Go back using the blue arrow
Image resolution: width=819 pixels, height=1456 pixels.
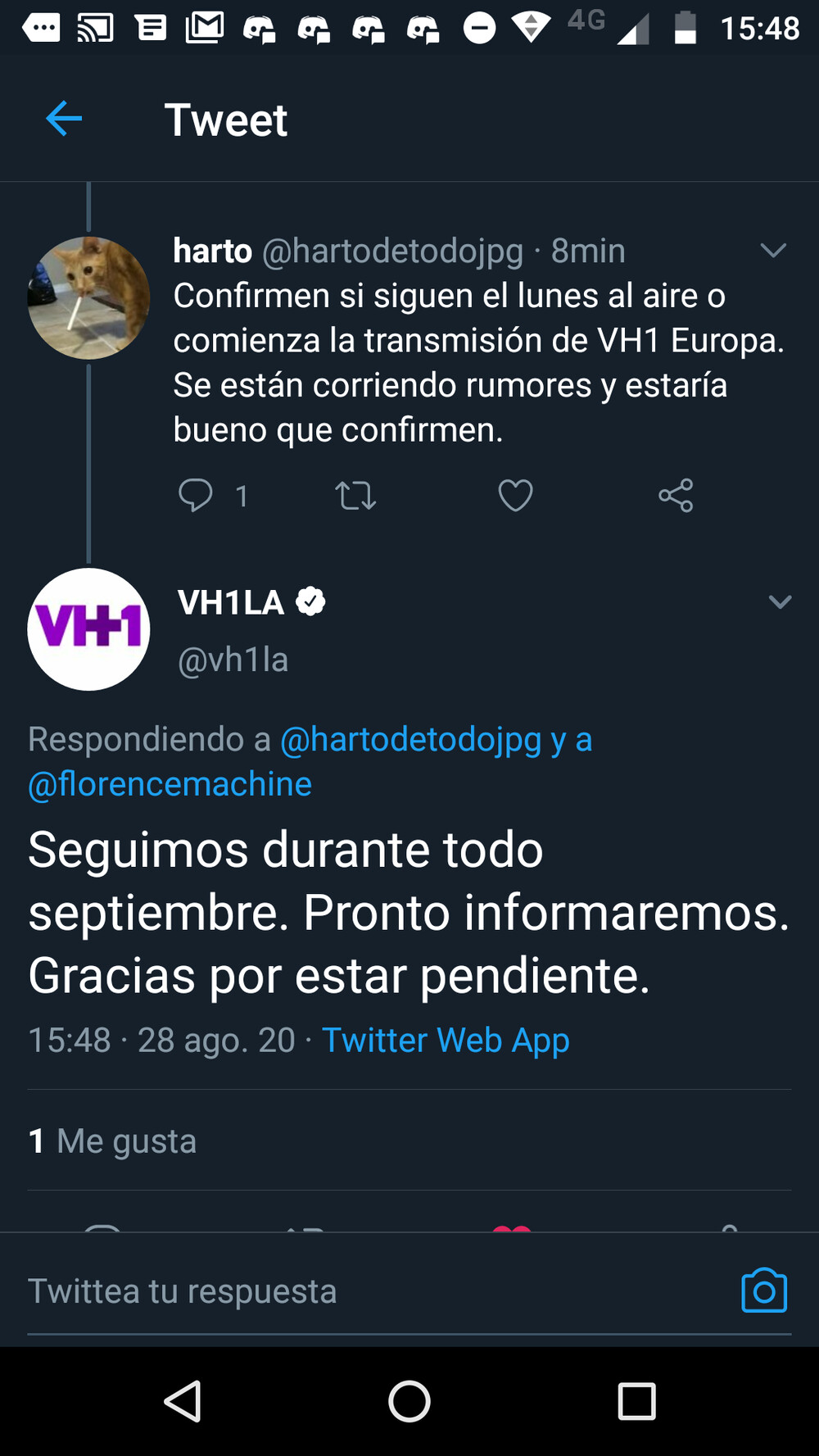coord(64,119)
